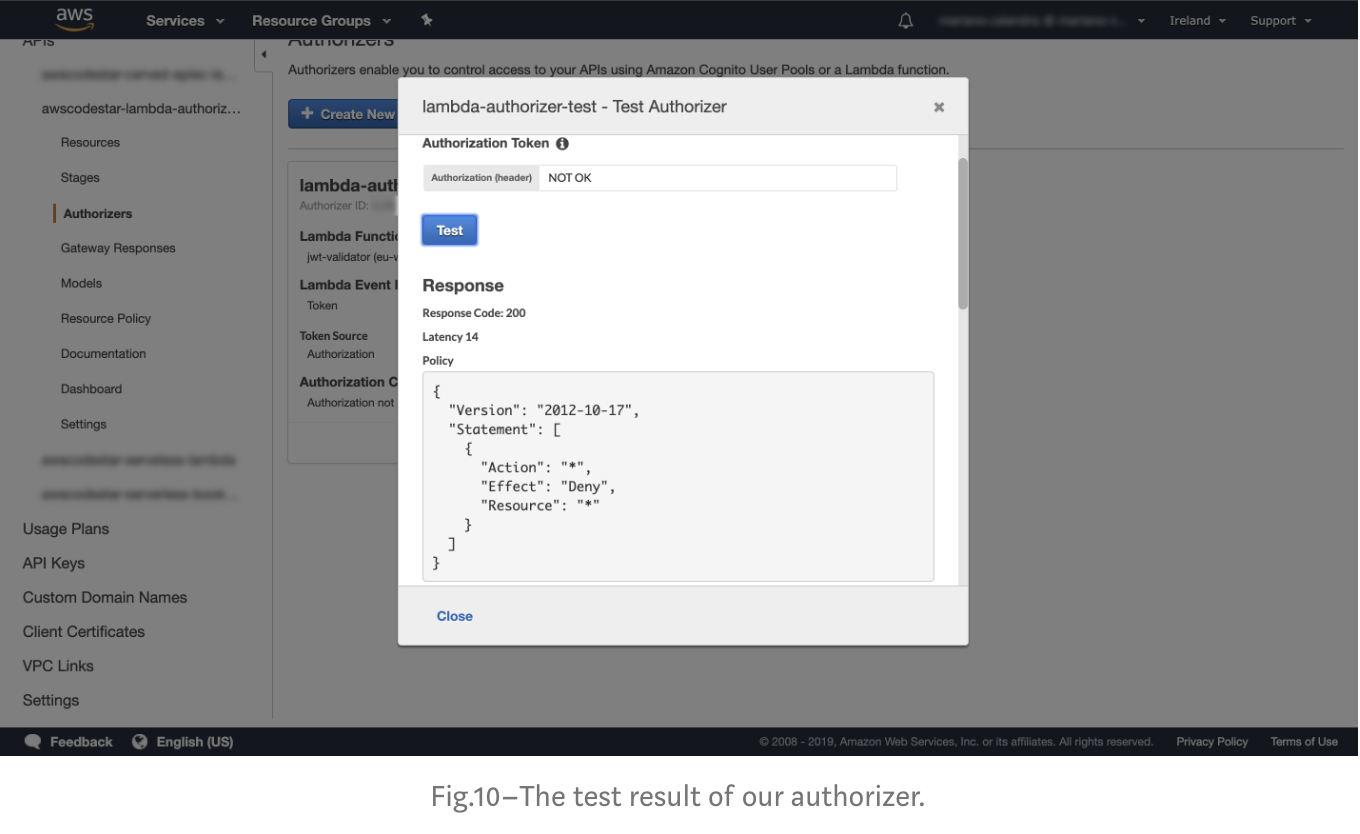Open the Services dropdown menu
Viewport: 1360px width, 834px height.
(x=185, y=20)
